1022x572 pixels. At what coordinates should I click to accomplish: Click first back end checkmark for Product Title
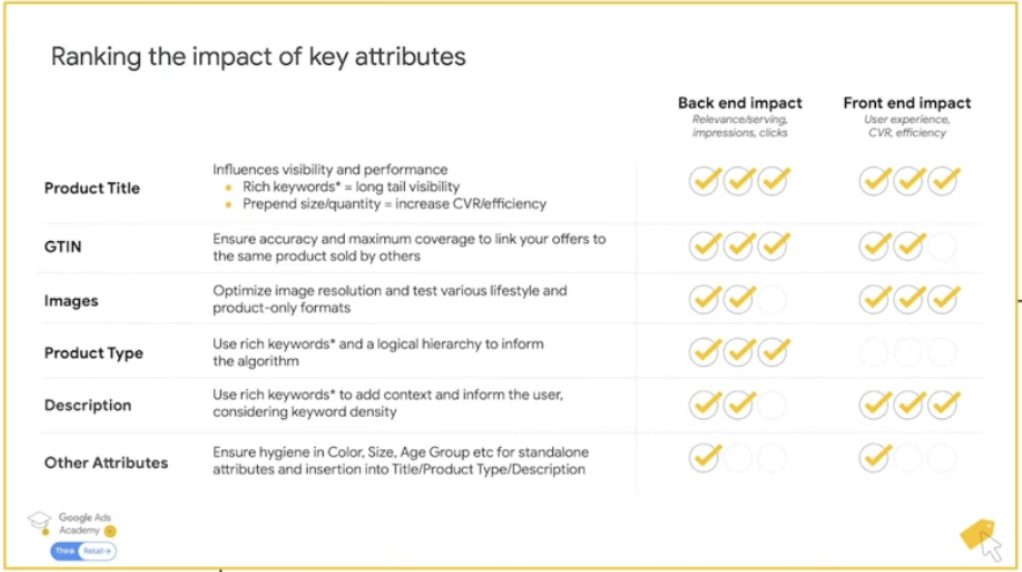705,180
